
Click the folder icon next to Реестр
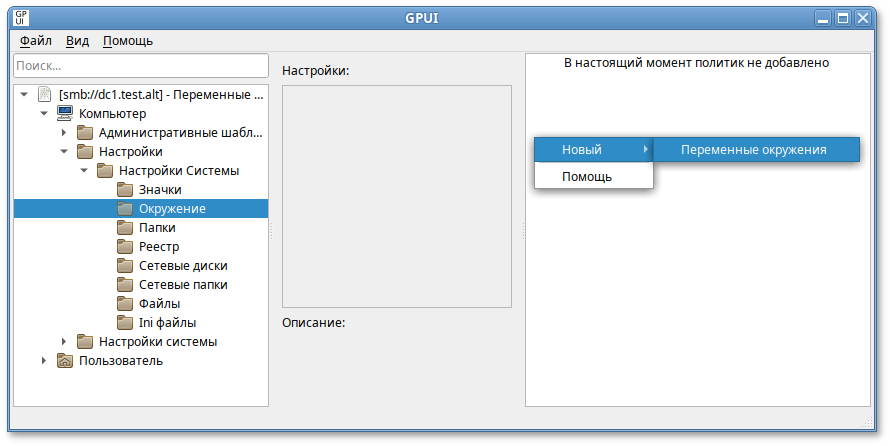click(125, 247)
